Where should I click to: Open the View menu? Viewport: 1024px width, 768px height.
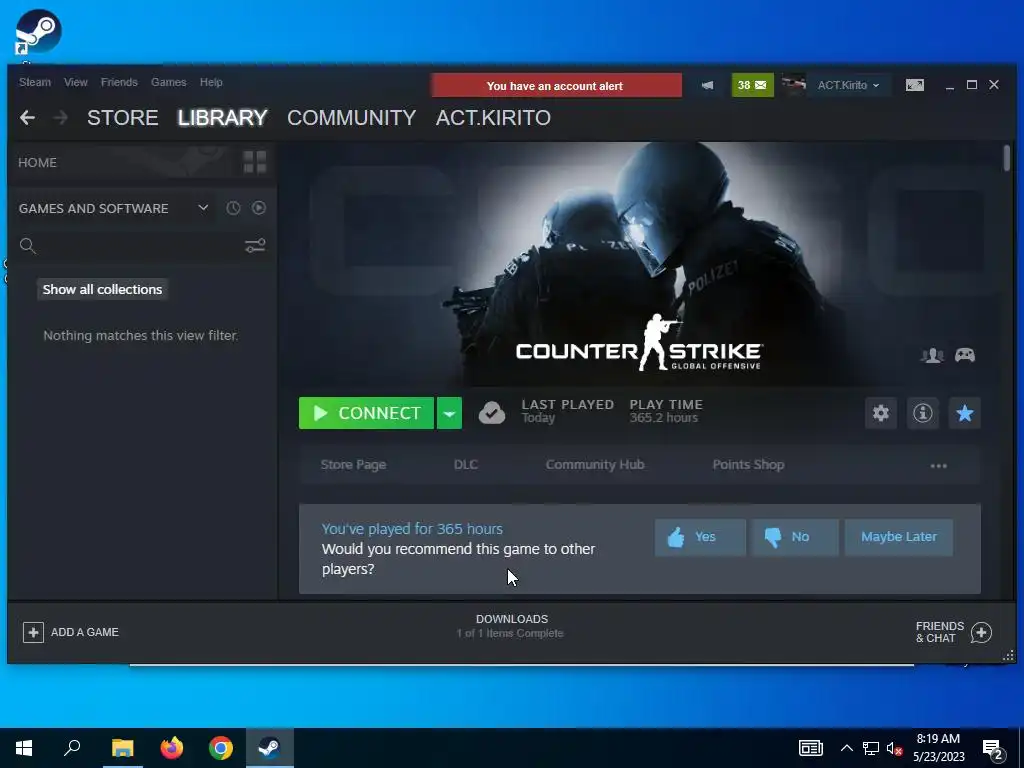[x=76, y=82]
